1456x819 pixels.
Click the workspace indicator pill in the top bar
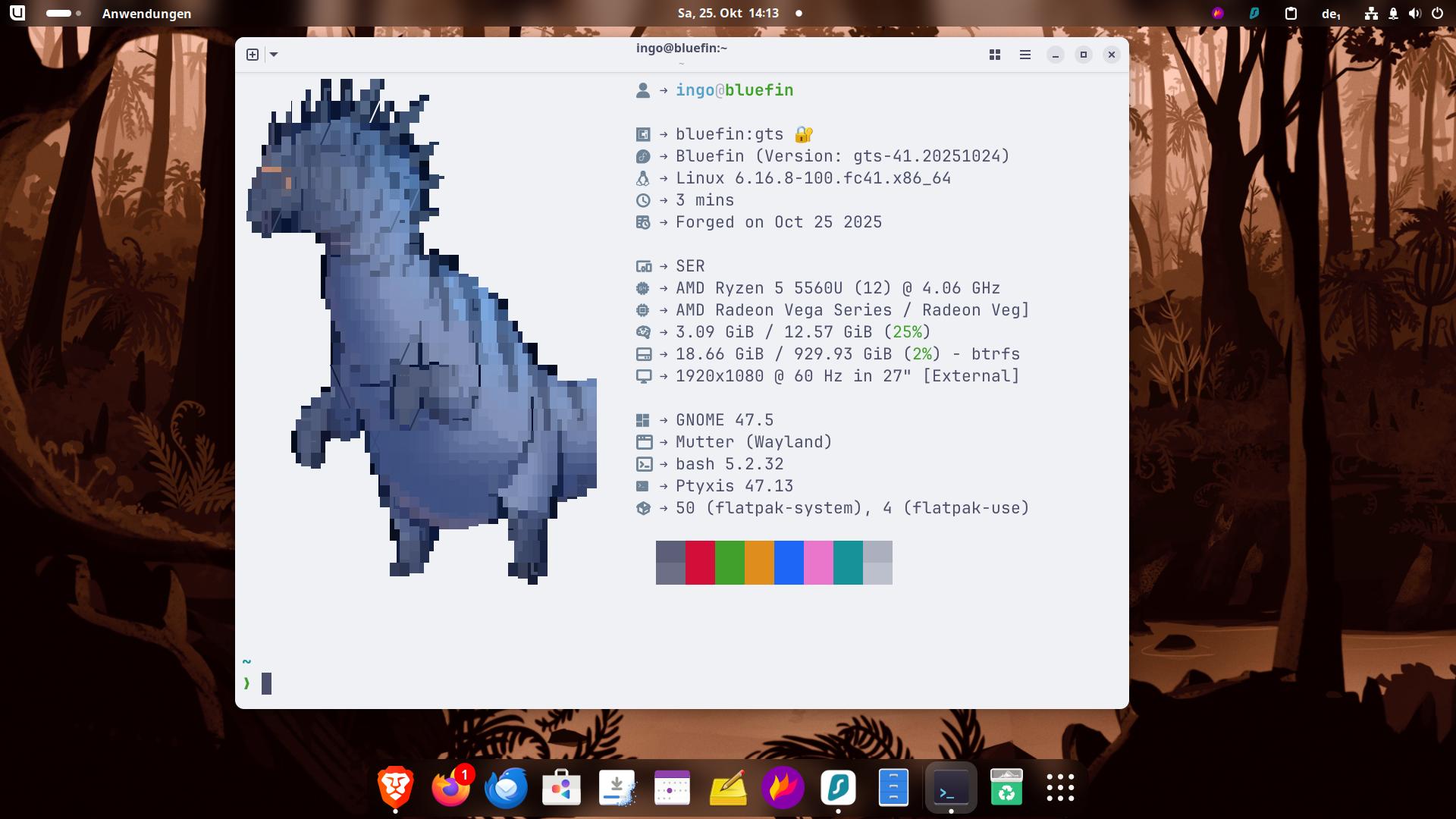(x=59, y=14)
